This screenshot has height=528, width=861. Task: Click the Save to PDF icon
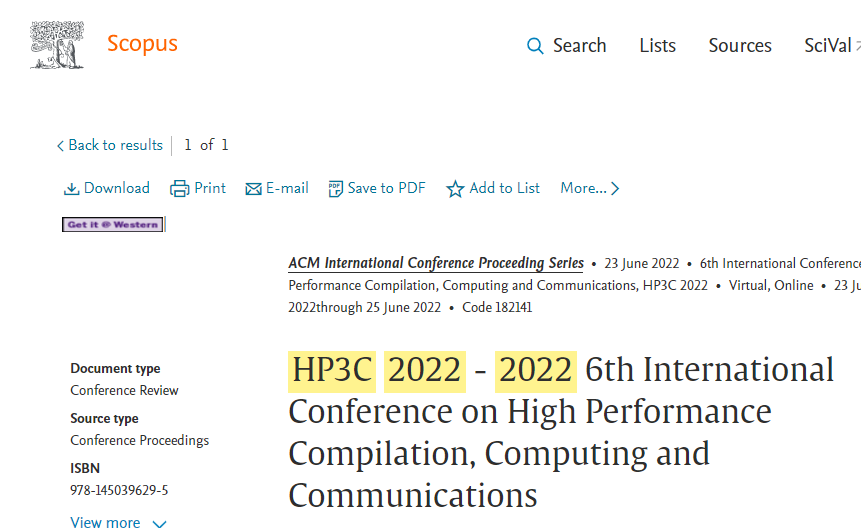(x=335, y=189)
